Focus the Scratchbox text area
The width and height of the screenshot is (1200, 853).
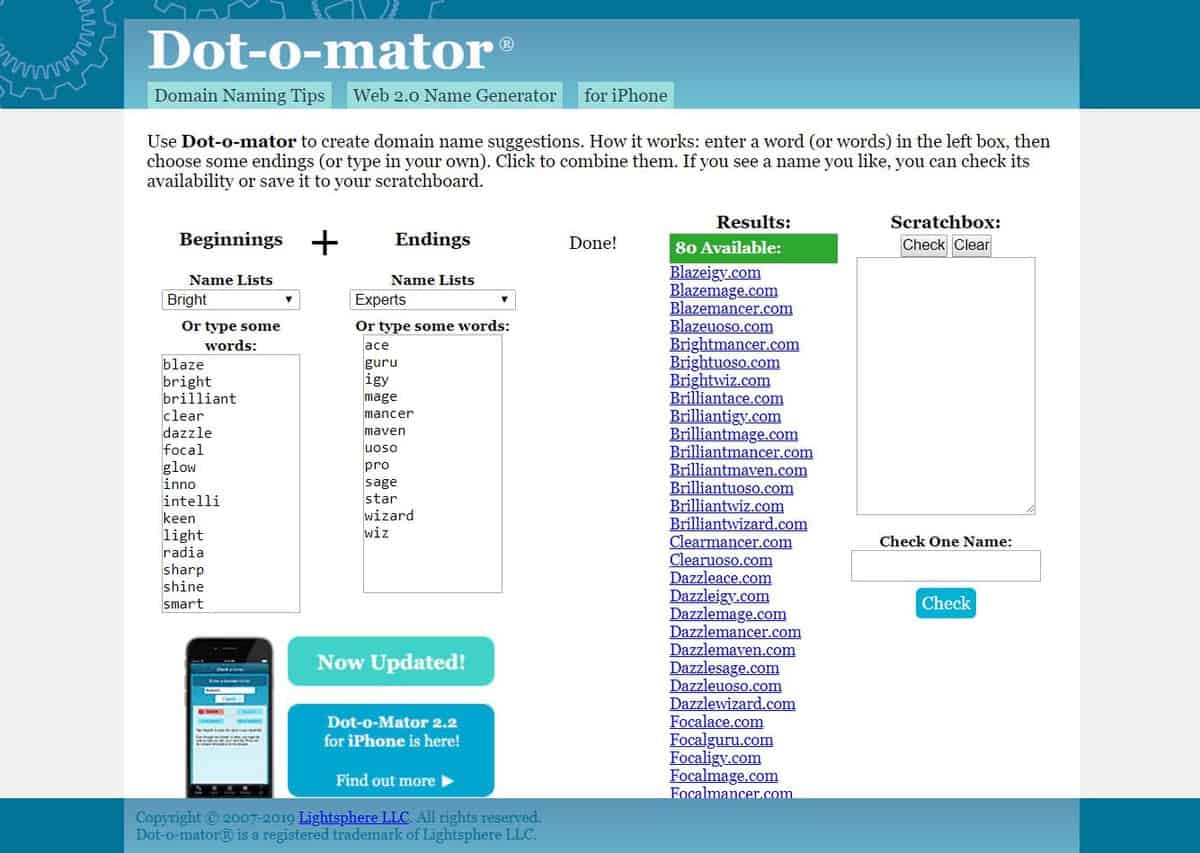pyautogui.click(x=946, y=386)
